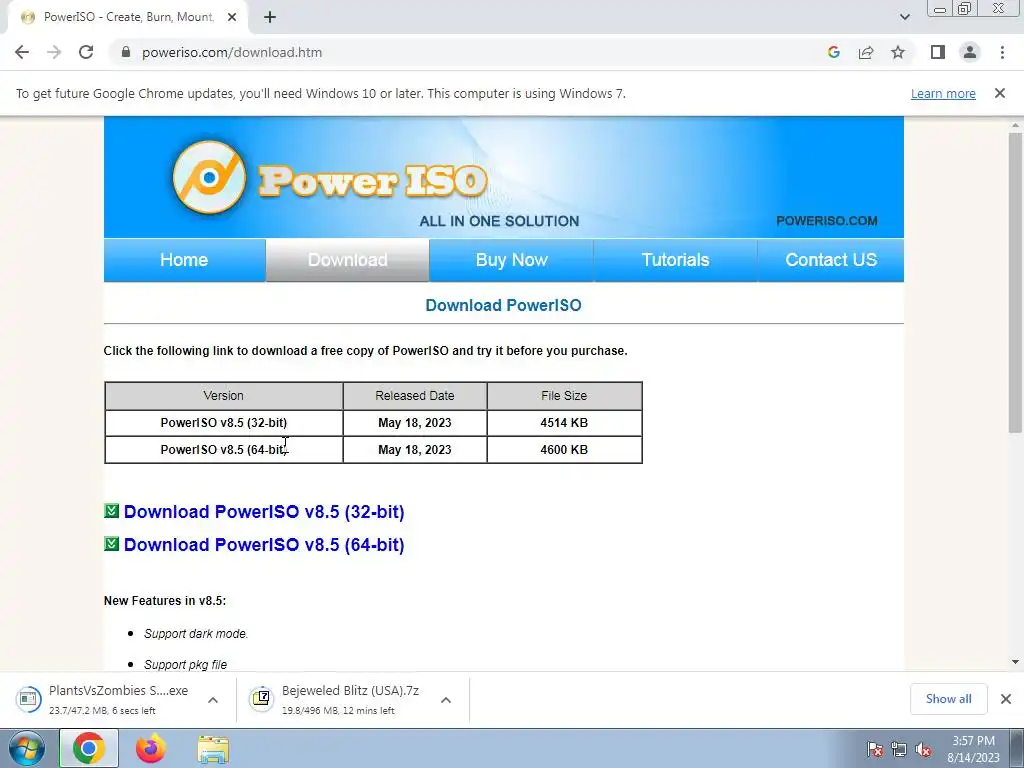Click green arrow icon beside 32-bit download
The width and height of the screenshot is (1024, 768).
tap(112, 511)
